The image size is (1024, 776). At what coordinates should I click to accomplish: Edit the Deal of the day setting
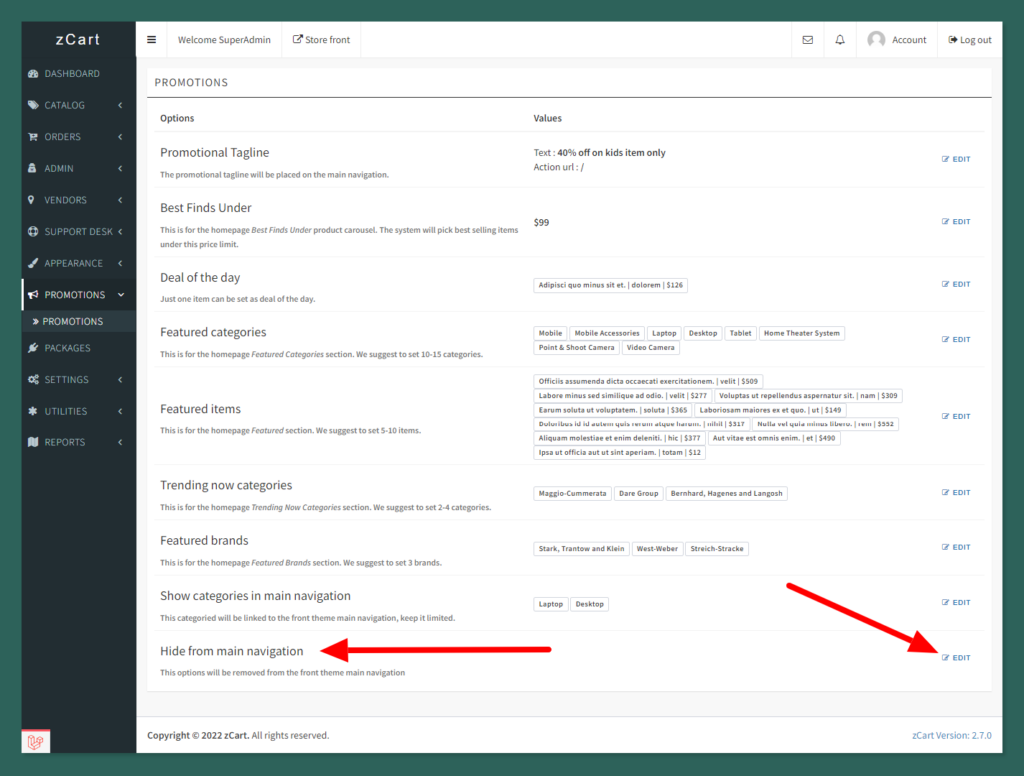point(956,284)
